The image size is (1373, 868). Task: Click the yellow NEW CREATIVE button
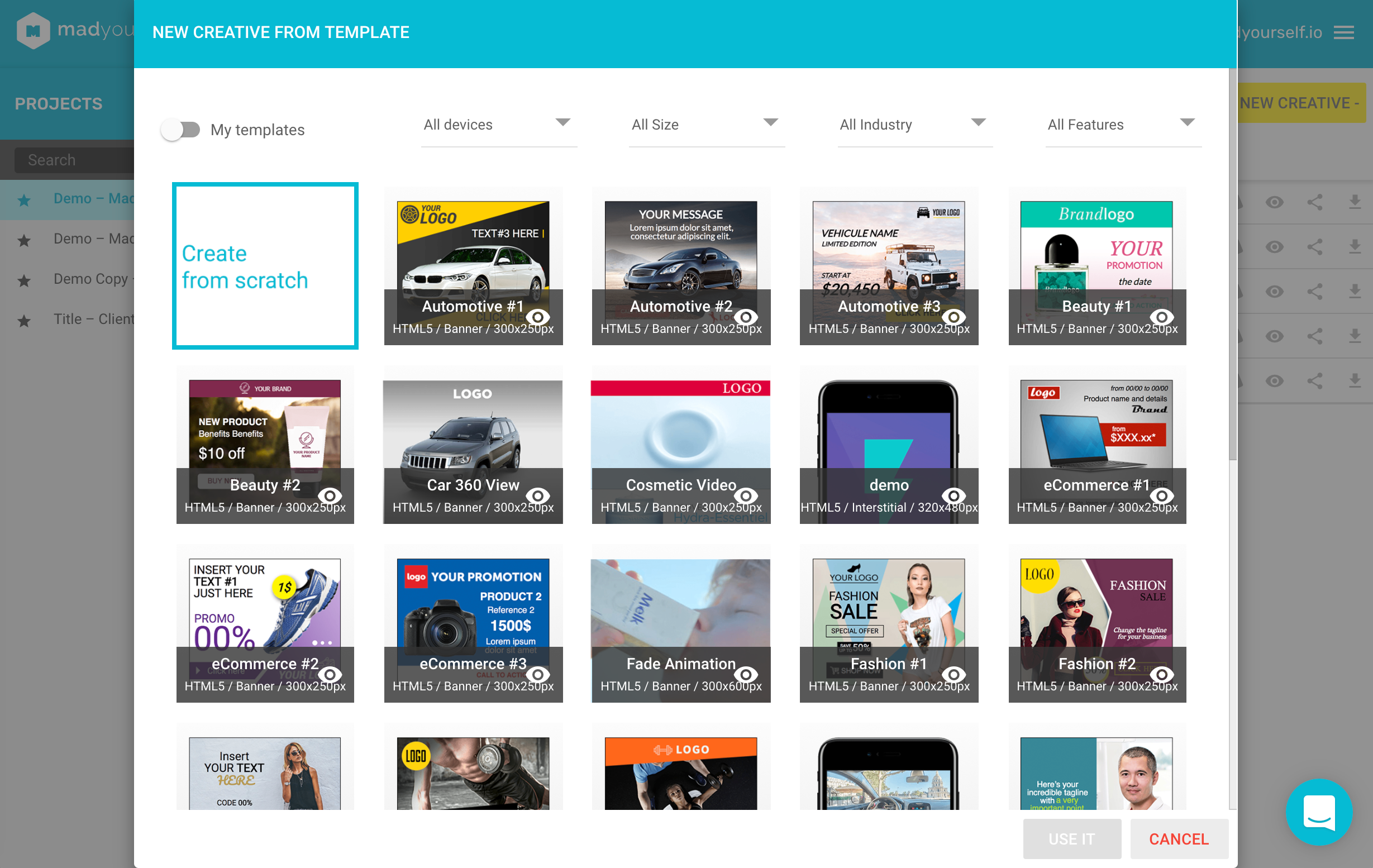point(1301,103)
